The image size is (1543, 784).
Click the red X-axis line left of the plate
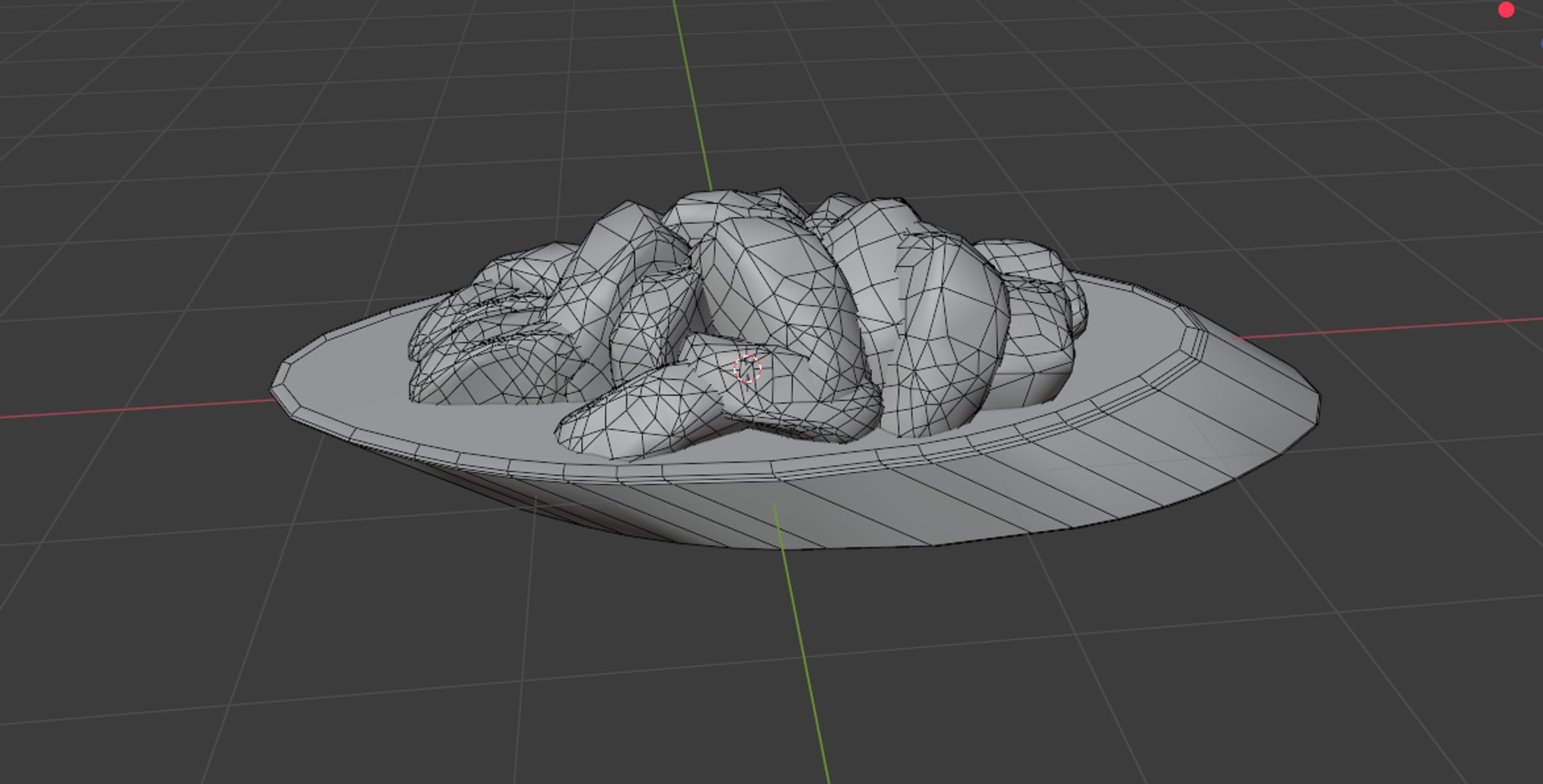137,408
